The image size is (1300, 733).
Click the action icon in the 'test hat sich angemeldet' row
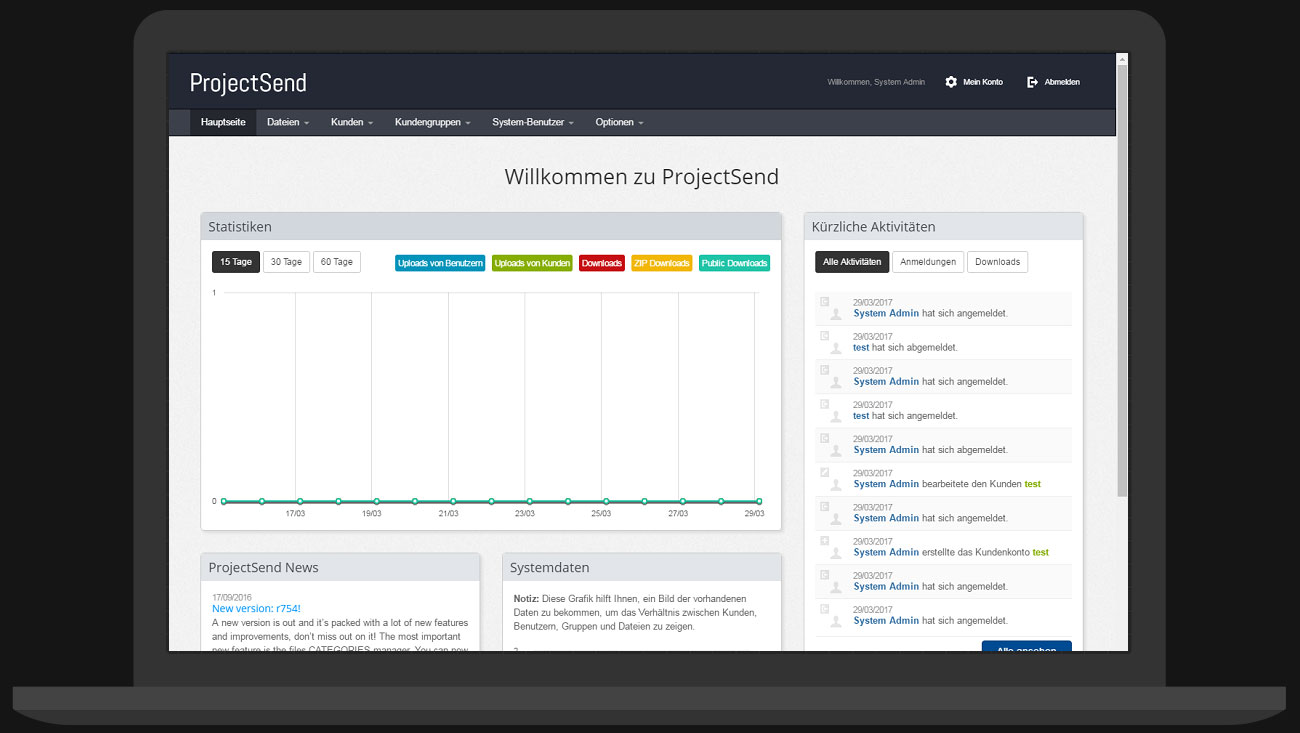825,404
